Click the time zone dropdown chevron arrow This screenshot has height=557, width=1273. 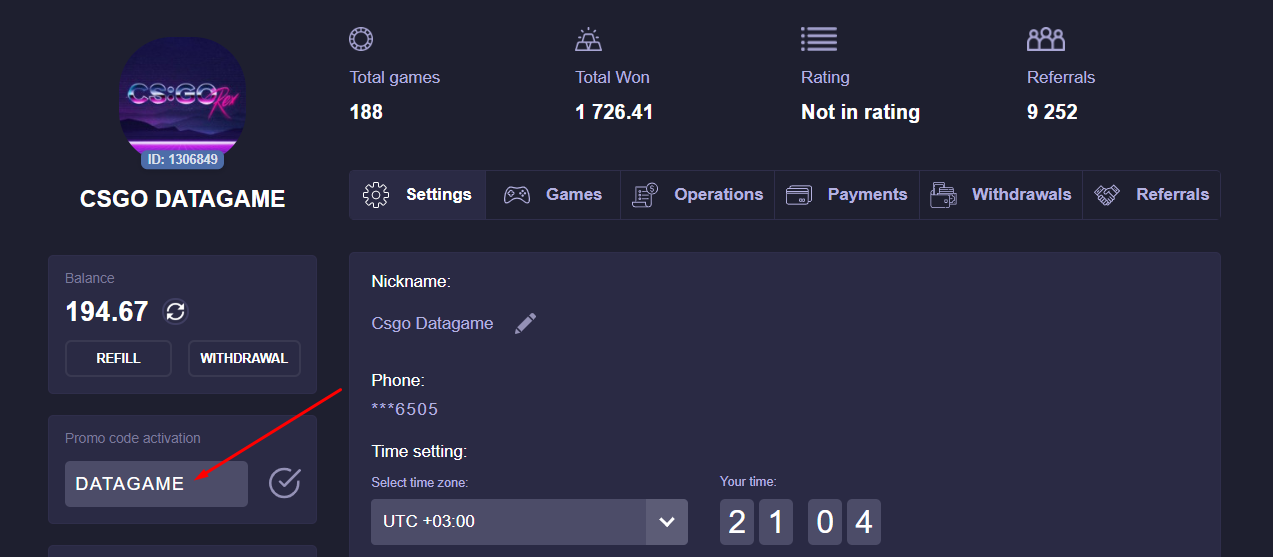(x=667, y=522)
